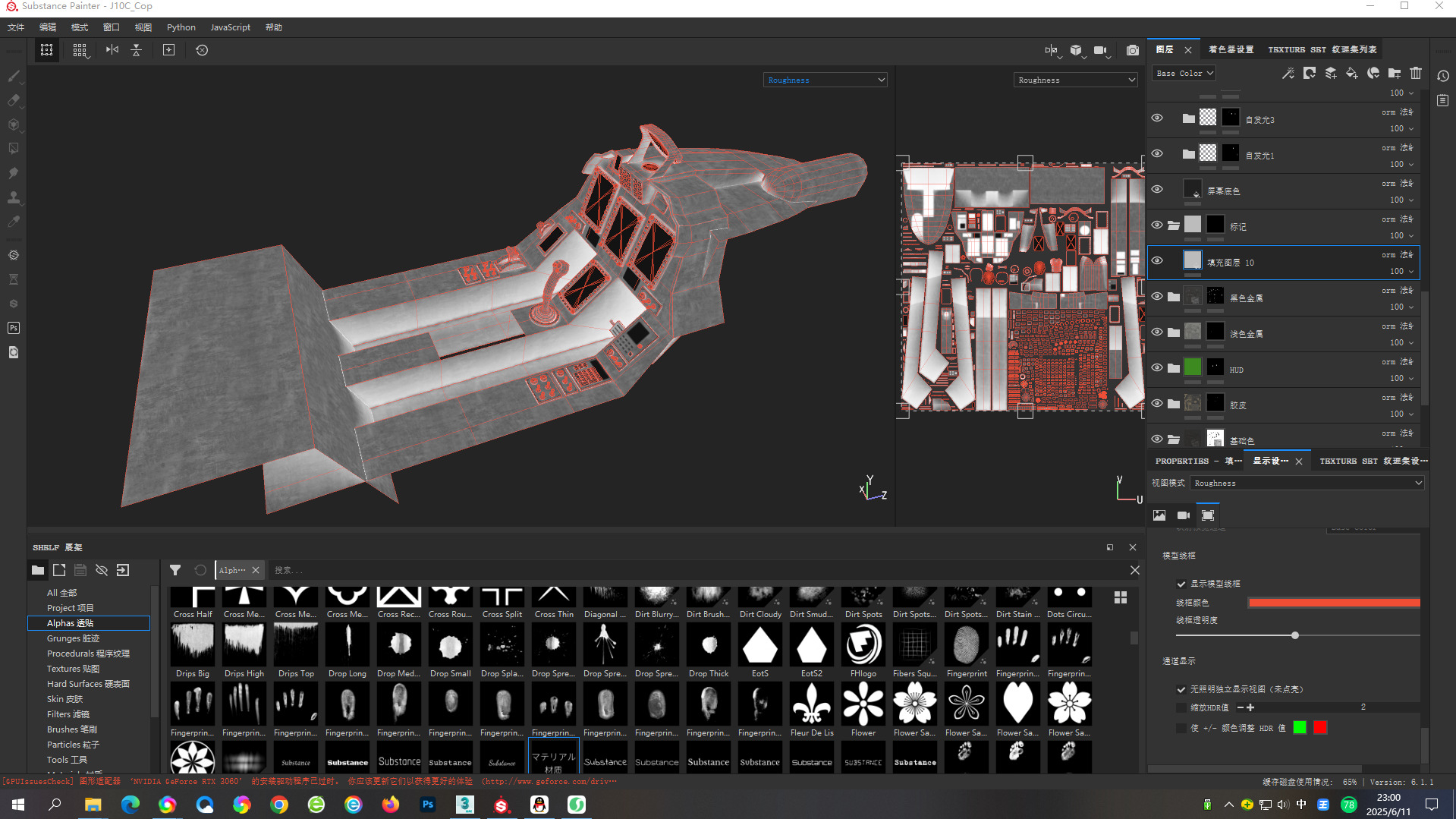The width and height of the screenshot is (1456, 819).
Task: Open the environment image settings icon
Action: (x=1159, y=515)
